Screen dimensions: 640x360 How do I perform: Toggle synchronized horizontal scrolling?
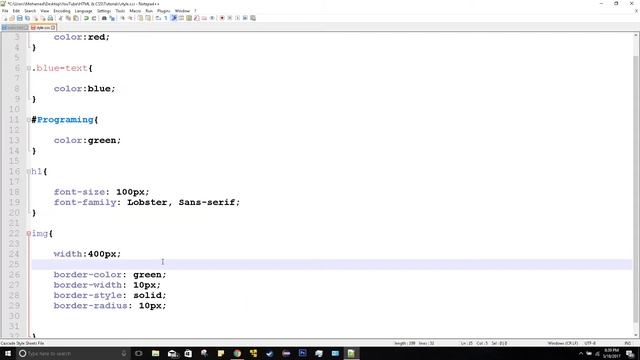coord(148,18)
